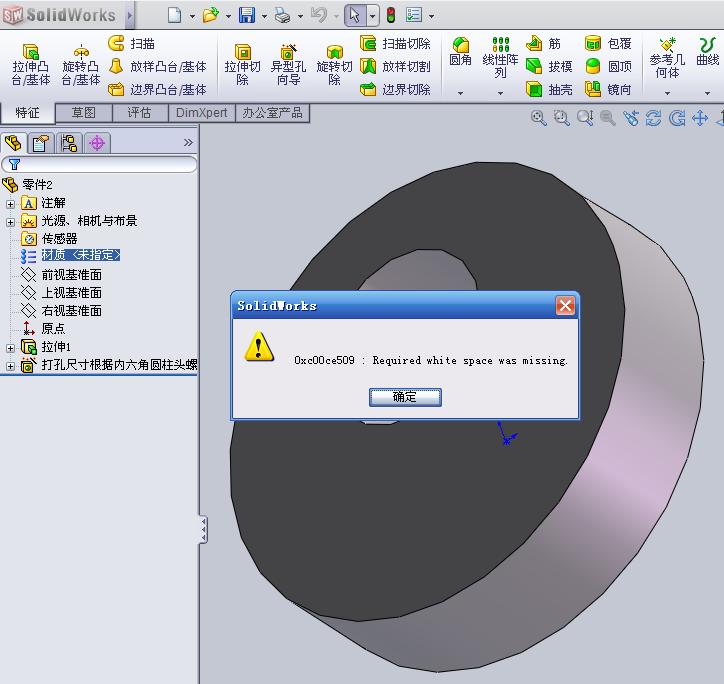
Task: Activate the select cursor tool
Action: 355,15
